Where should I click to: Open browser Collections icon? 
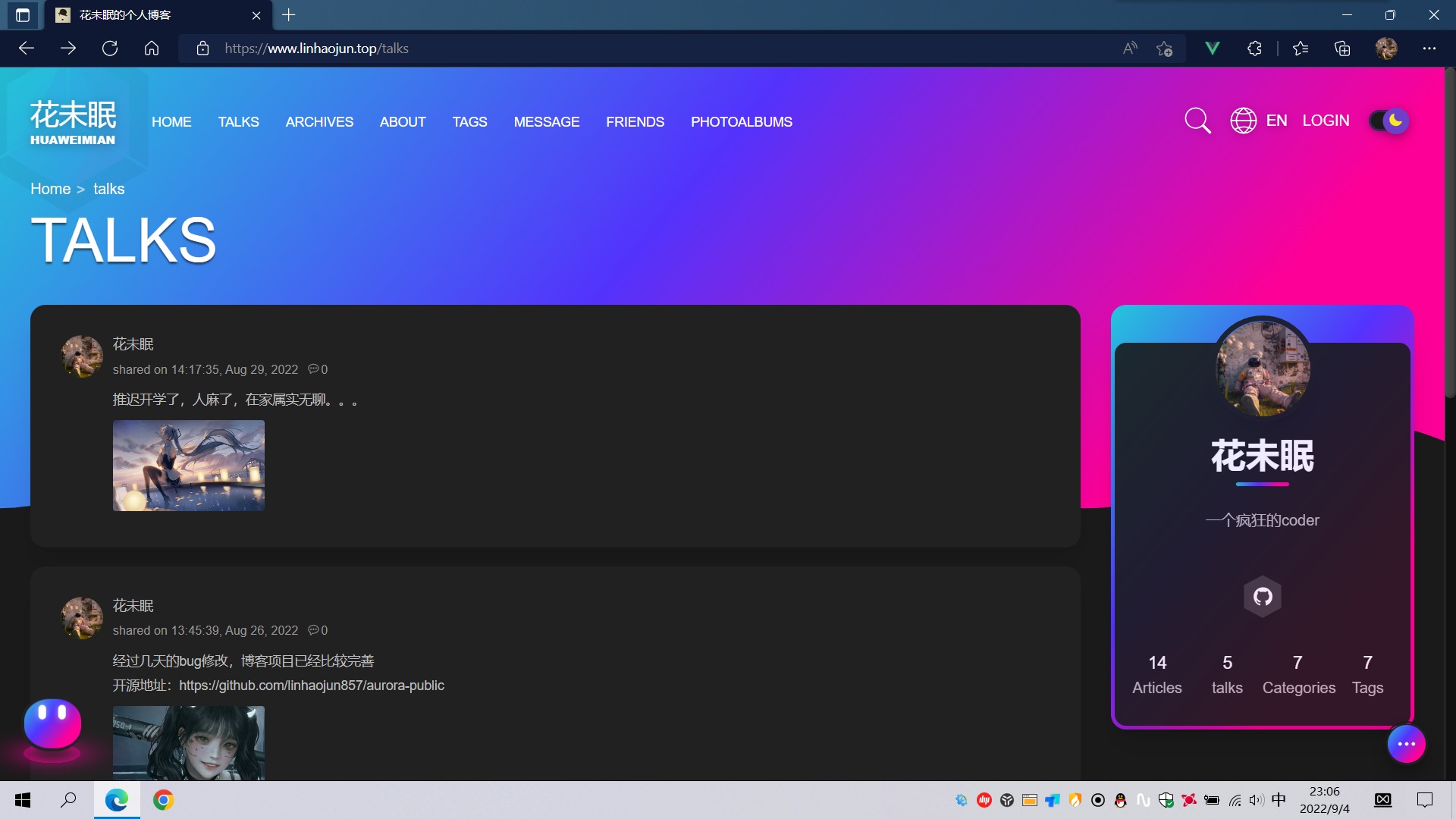pyautogui.click(x=1342, y=49)
